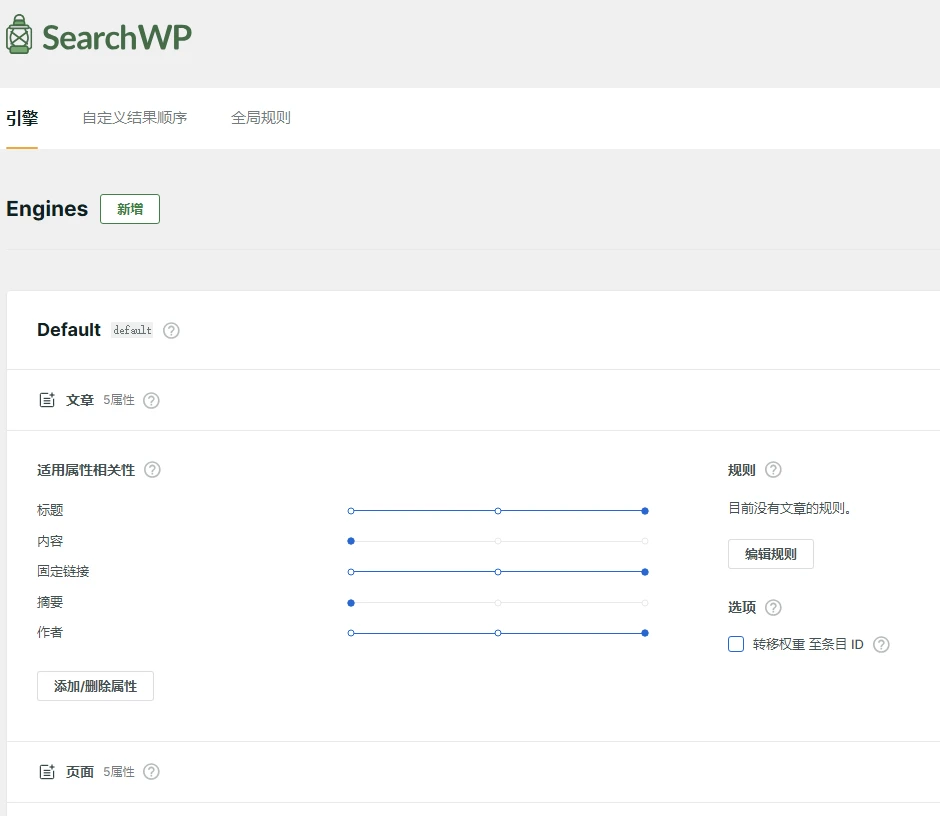Click the left endpoint of 摘要 slider
This screenshot has height=816, width=940.
(350, 603)
